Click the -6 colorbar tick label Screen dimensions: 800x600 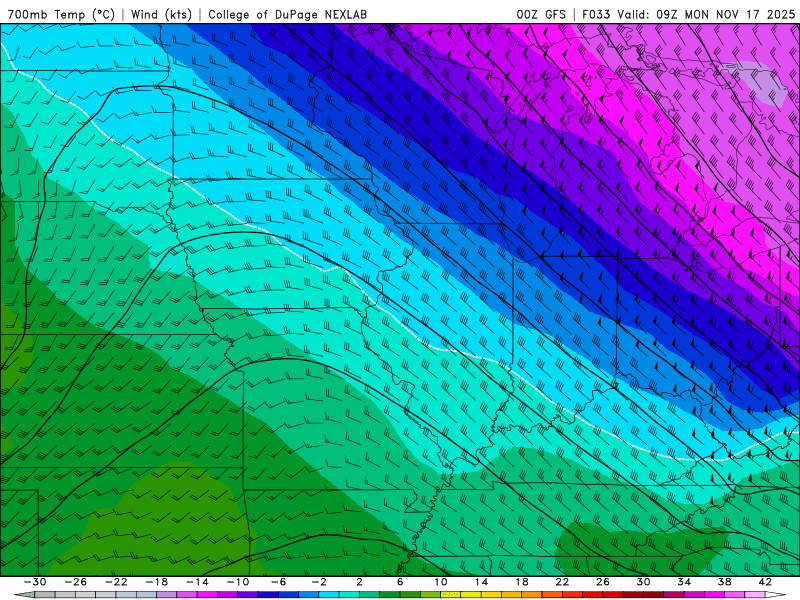tap(278, 582)
